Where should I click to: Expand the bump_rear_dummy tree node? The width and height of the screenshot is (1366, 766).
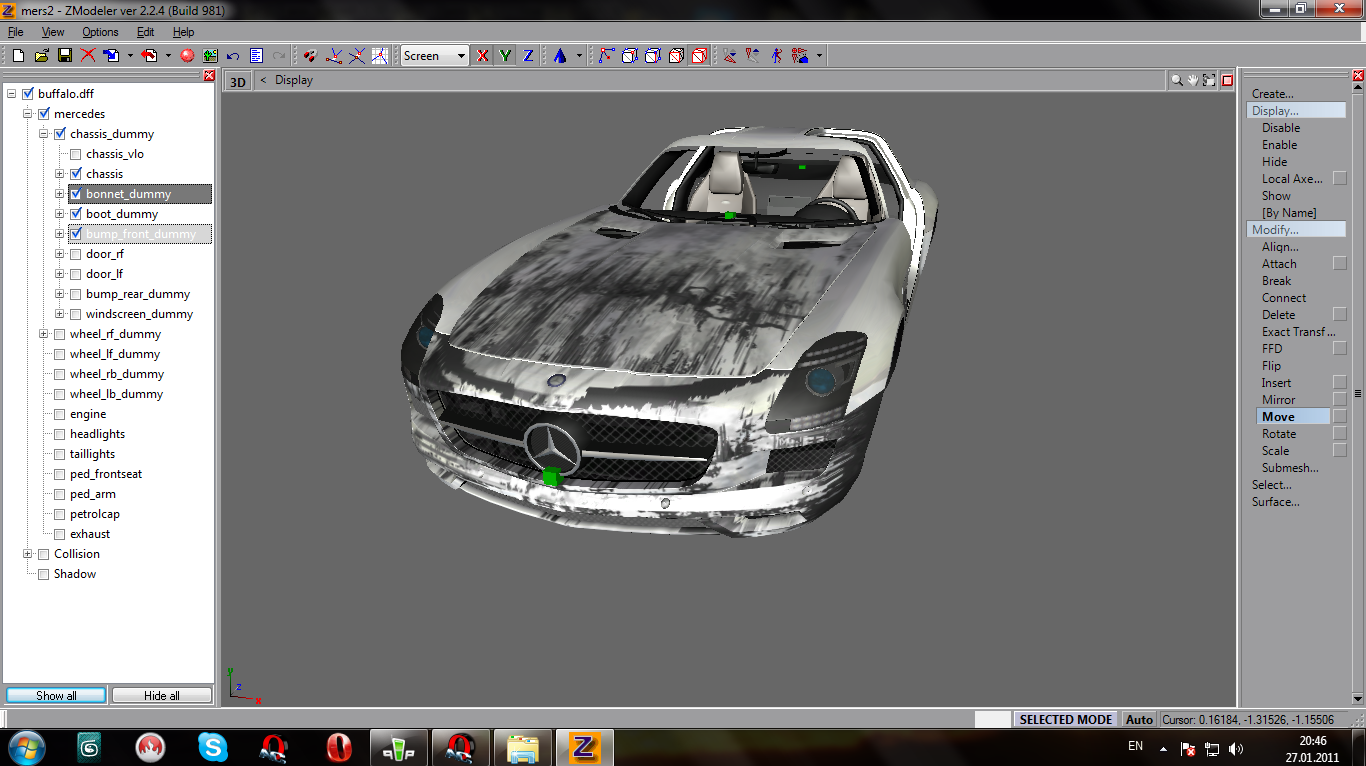point(60,294)
